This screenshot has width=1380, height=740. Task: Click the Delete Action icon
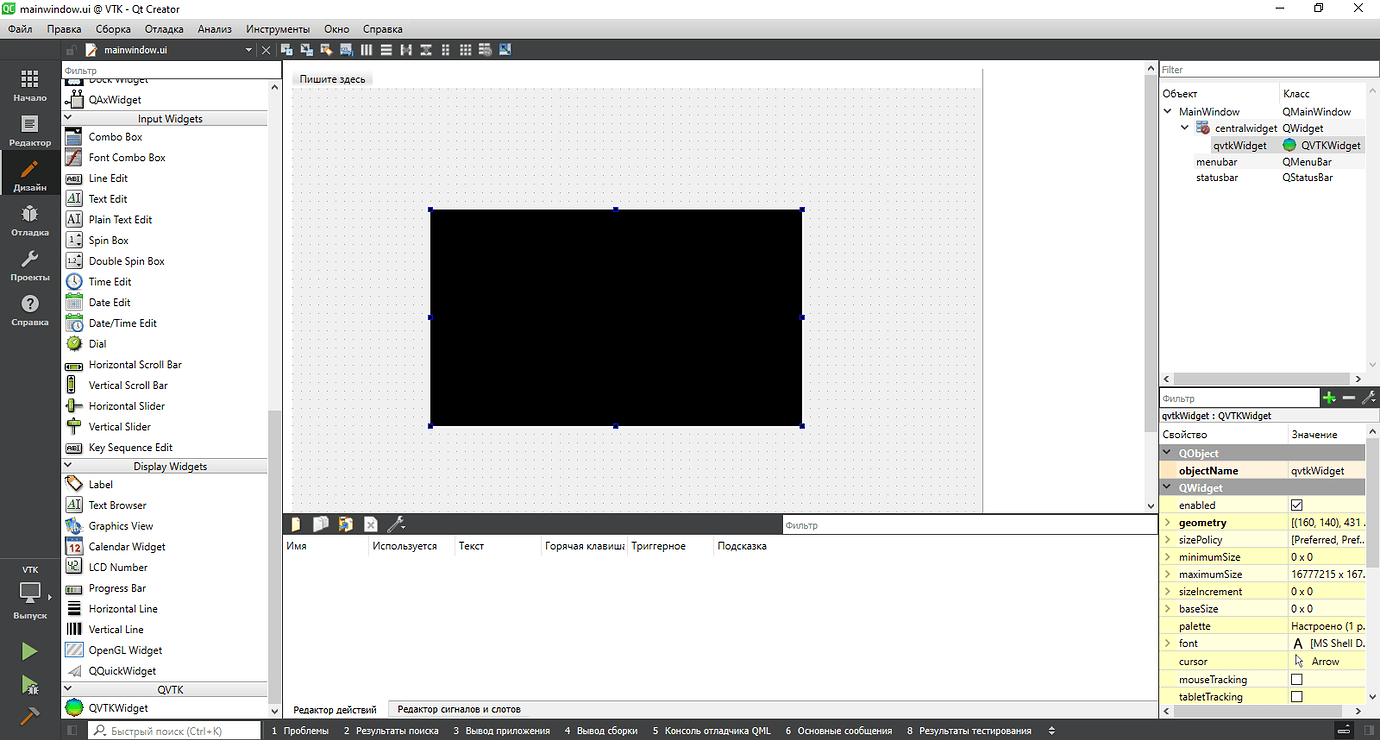pos(371,524)
